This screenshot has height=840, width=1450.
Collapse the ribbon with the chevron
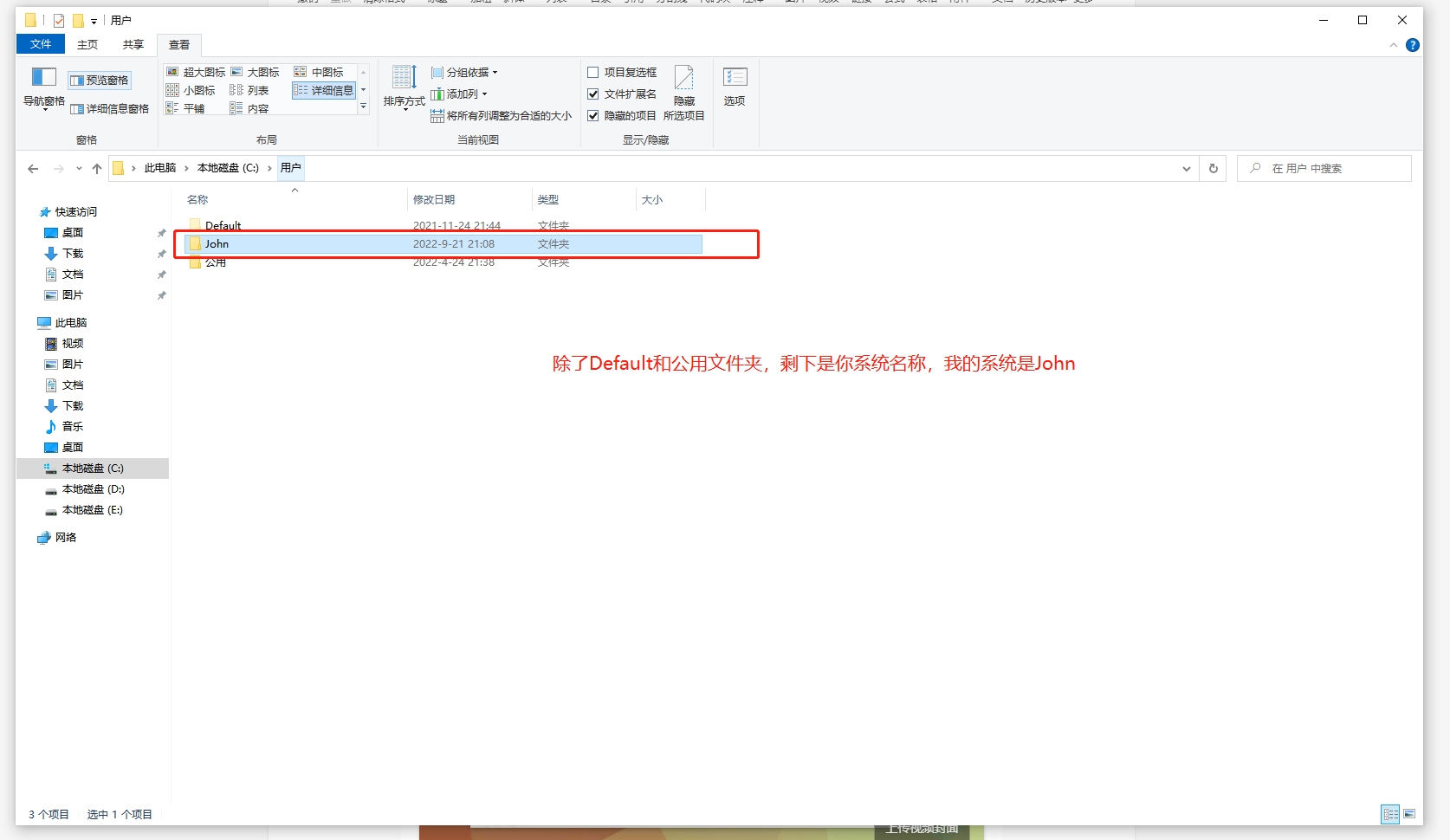1394,45
